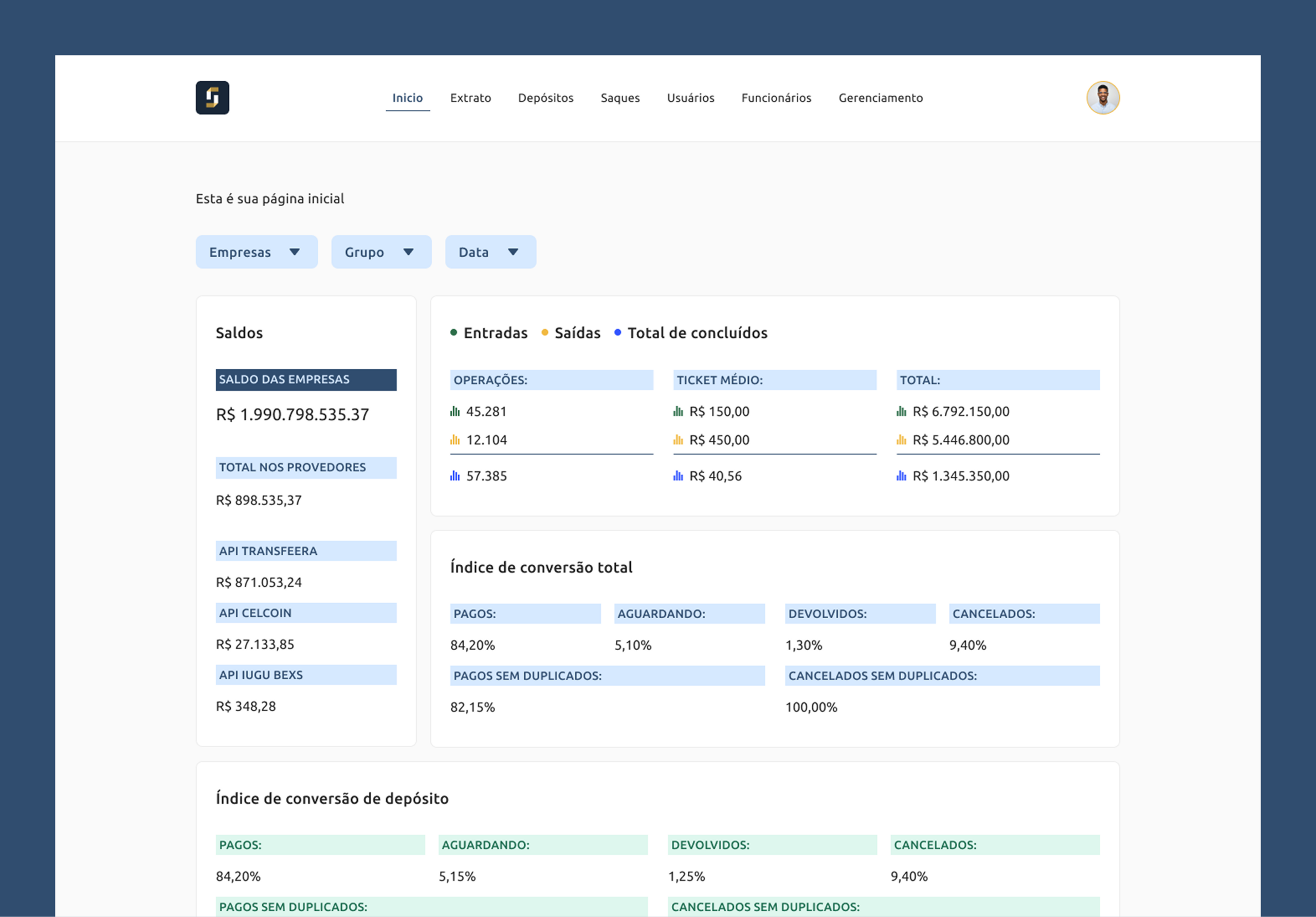Open the user profile avatar
Viewport: 1316px width, 917px height.
[1103, 98]
